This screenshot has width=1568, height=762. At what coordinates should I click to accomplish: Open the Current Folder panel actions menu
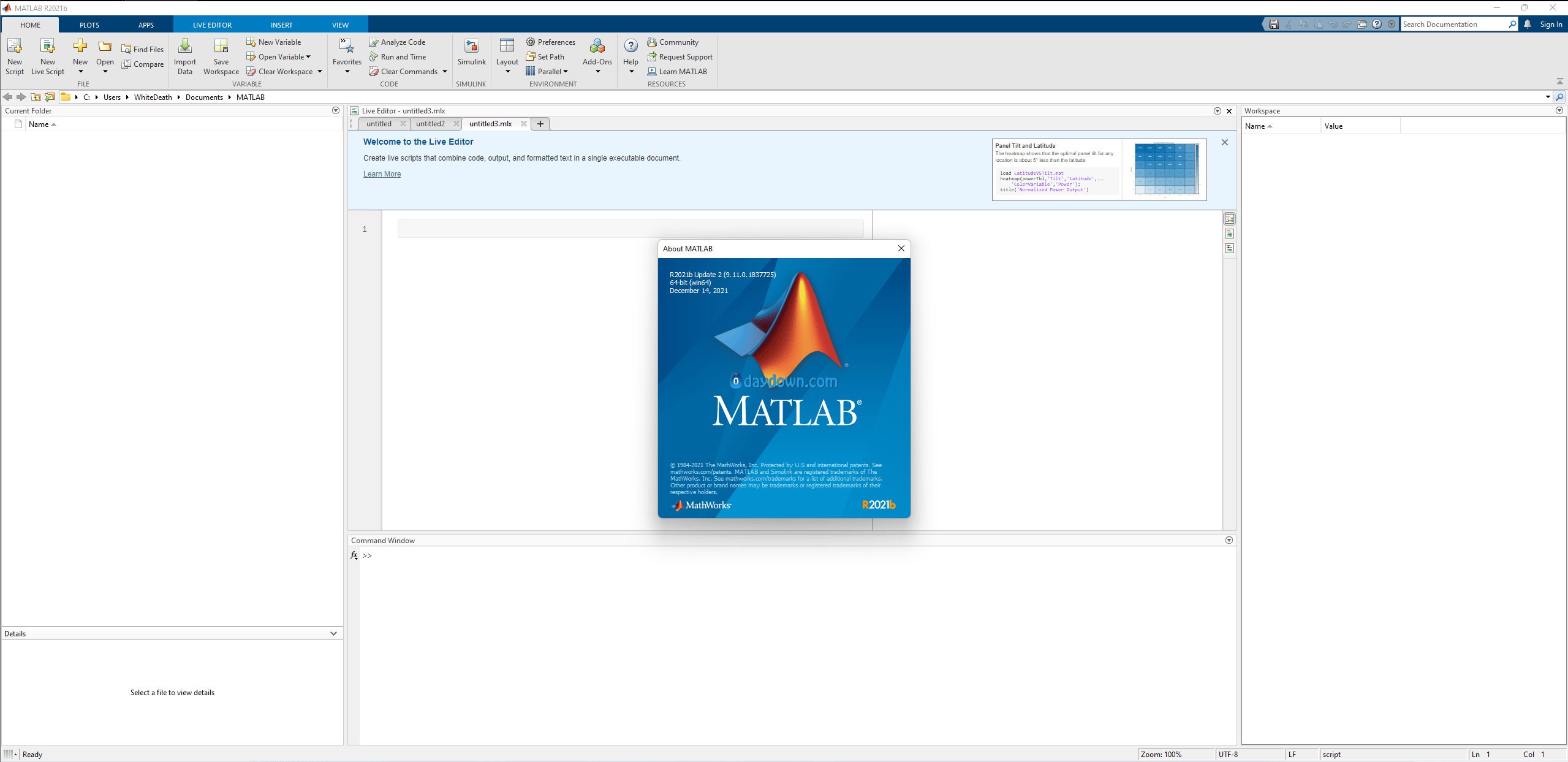point(336,110)
